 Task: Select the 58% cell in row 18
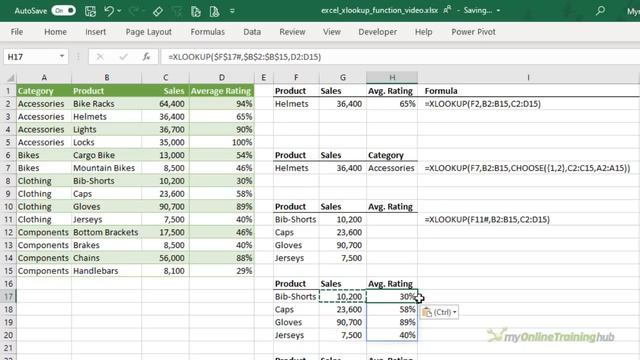(x=392, y=309)
